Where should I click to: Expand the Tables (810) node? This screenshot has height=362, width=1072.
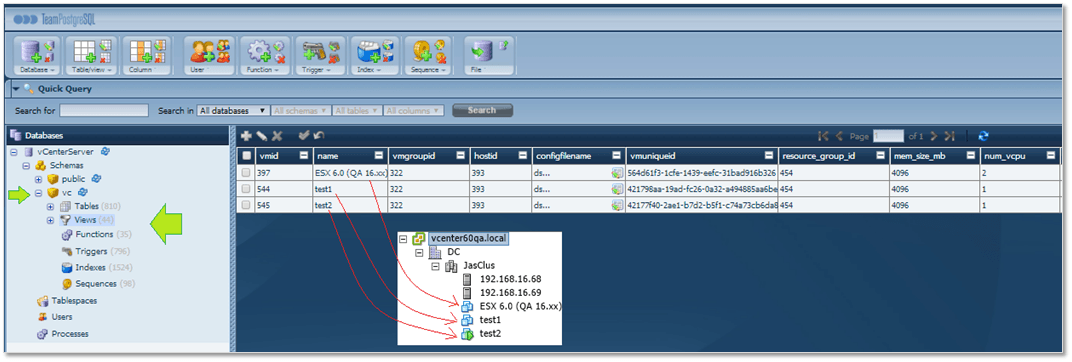[51, 206]
